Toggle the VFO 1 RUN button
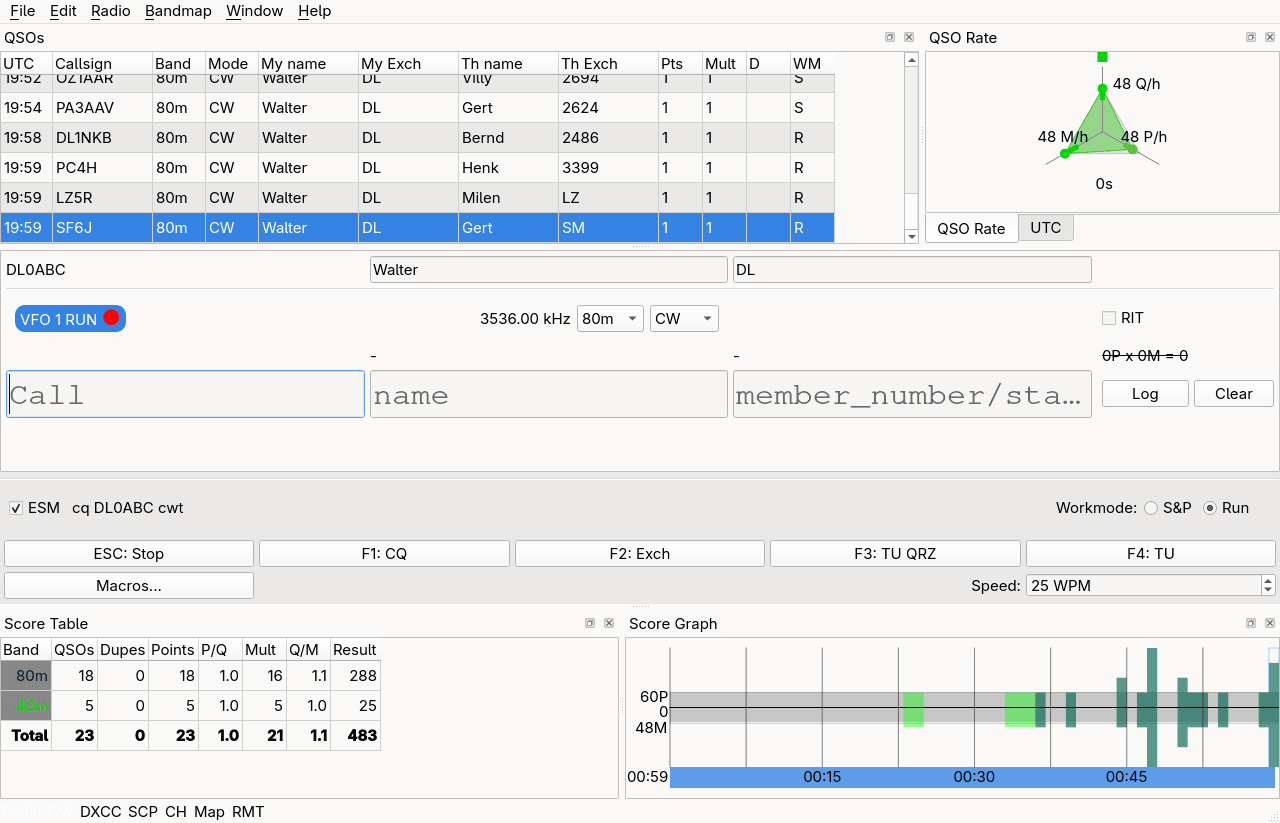Image resolution: width=1280 pixels, height=823 pixels. click(70, 319)
